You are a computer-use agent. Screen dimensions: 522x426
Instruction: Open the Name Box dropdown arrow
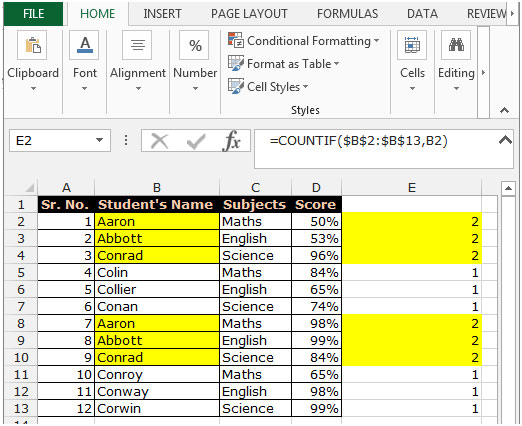pos(99,140)
